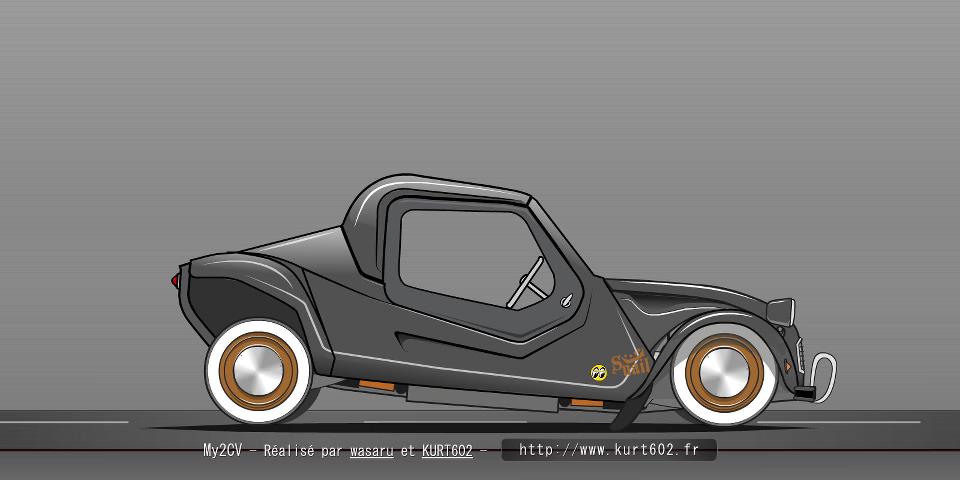
Task: Click the red tail light at the rear
Action: point(176,280)
